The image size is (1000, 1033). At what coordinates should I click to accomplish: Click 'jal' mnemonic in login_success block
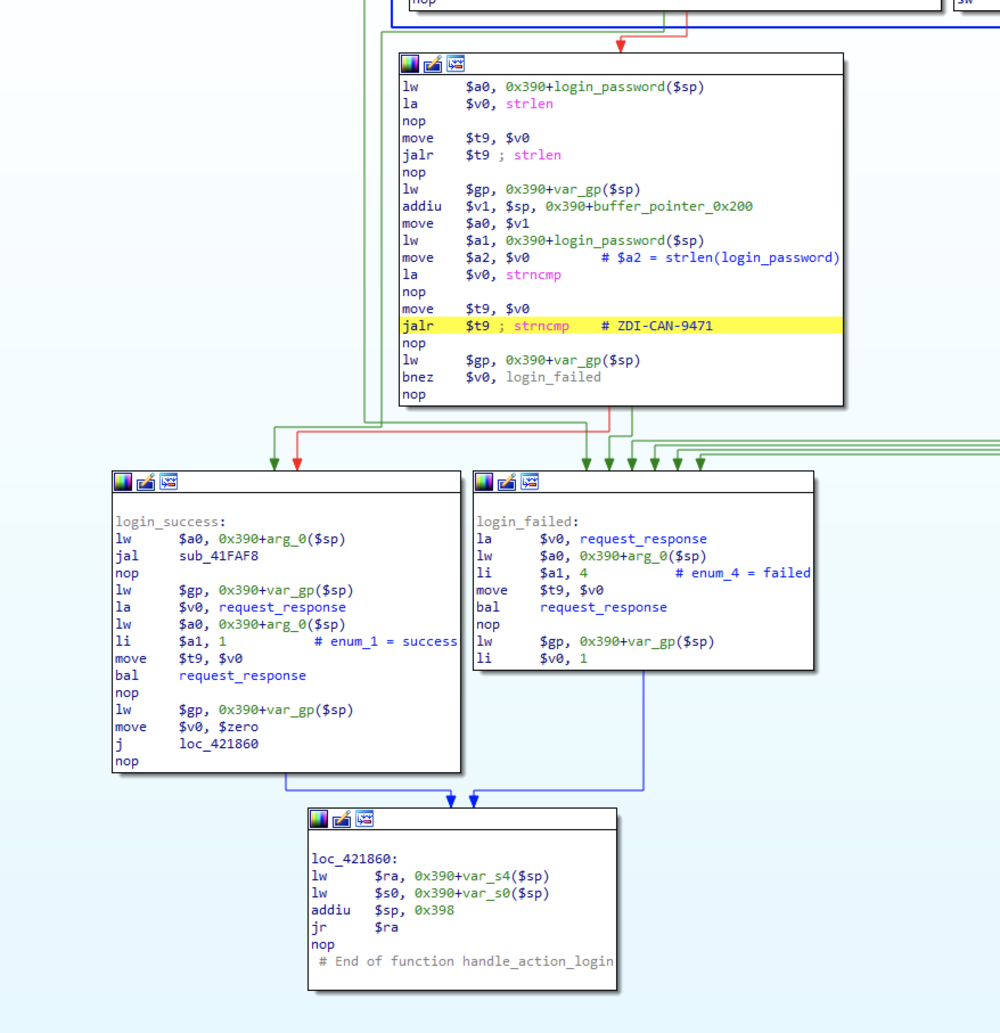point(127,556)
